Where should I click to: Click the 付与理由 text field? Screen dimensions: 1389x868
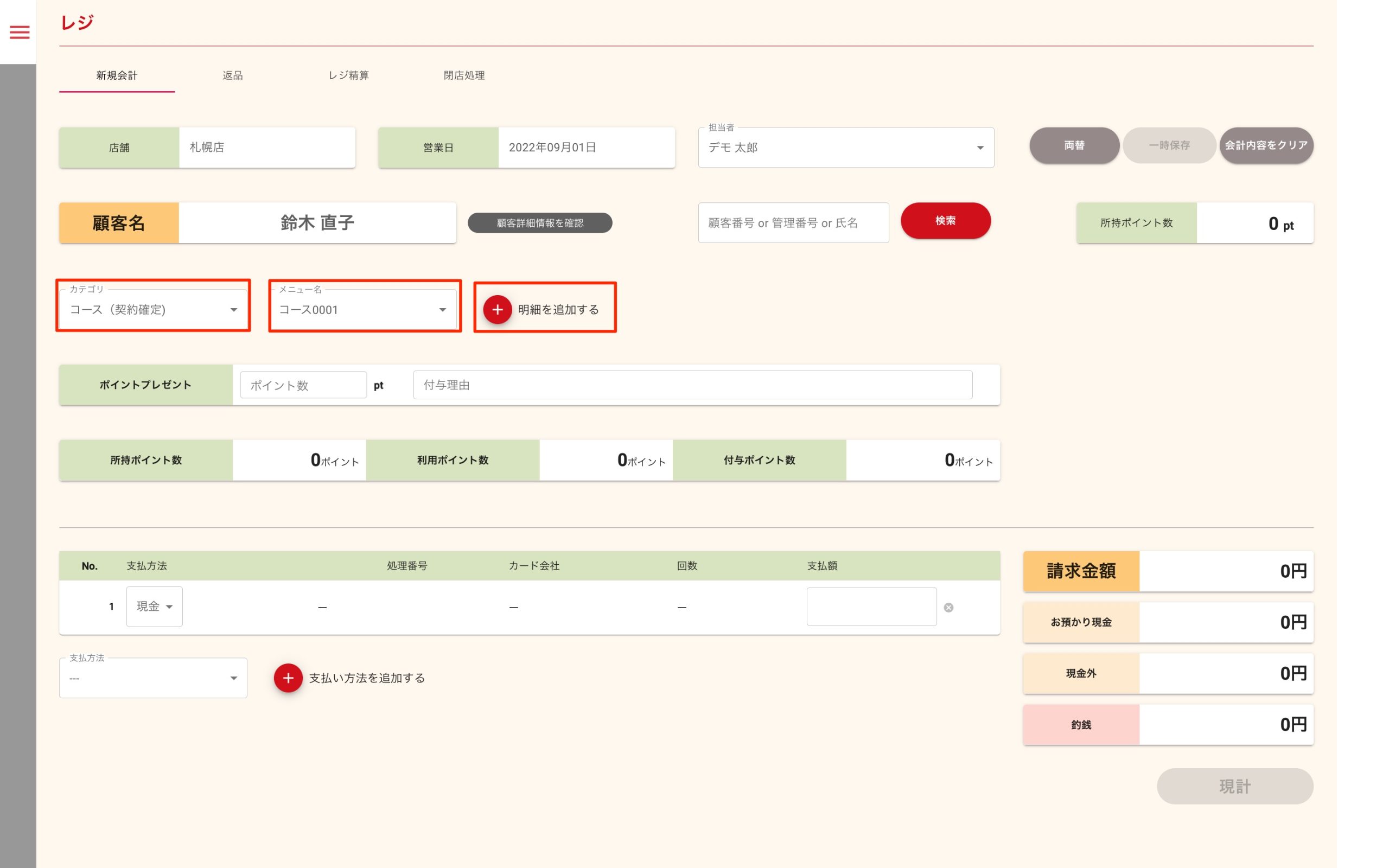point(692,385)
